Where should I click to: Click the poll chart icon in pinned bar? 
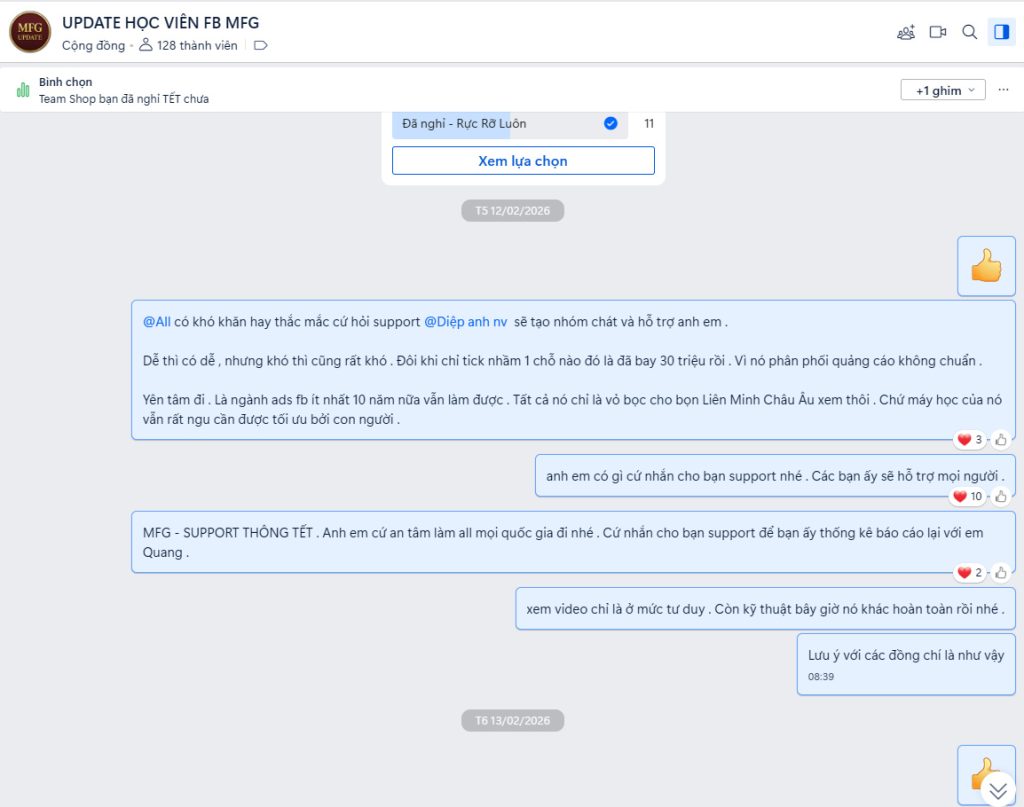23,90
